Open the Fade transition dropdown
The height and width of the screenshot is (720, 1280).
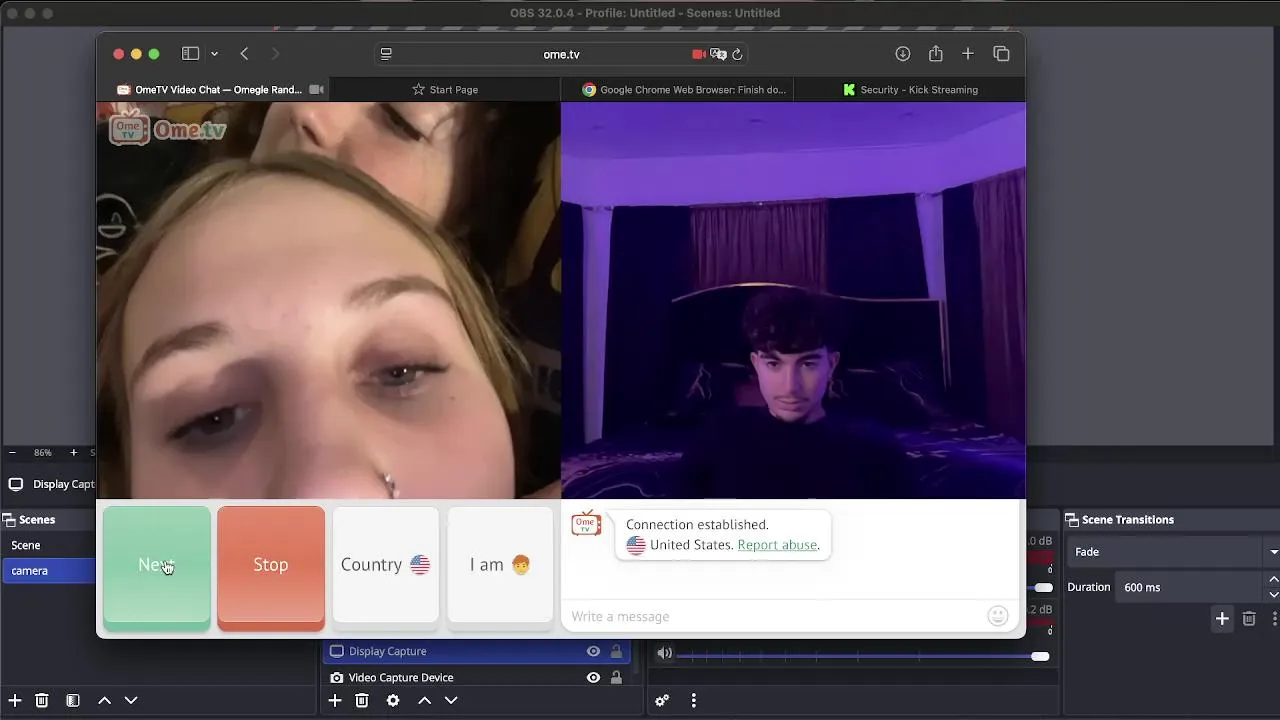click(x=1172, y=552)
